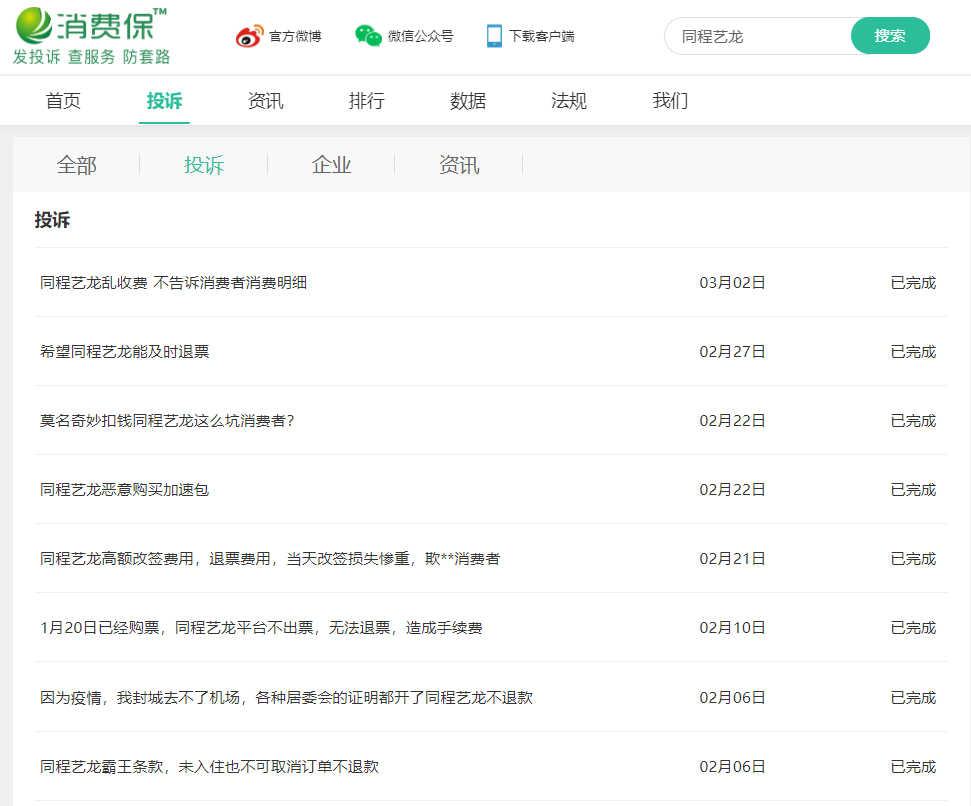Click the slogan 发投诉 查服务 防套路
Screen dimensions: 971x806
coord(92,57)
